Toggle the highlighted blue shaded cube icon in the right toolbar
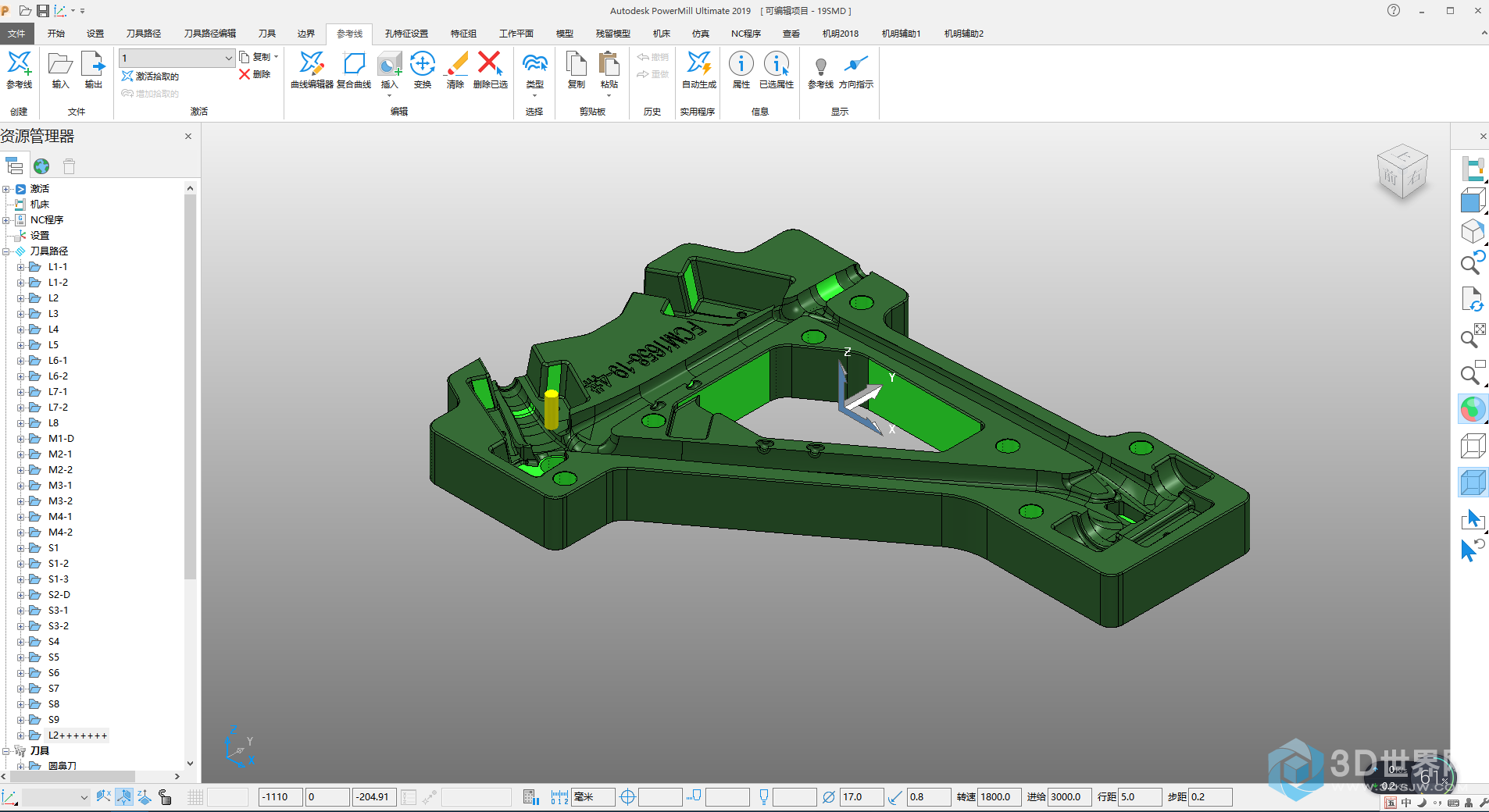This screenshot has height=812, width=1489. (1473, 482)
